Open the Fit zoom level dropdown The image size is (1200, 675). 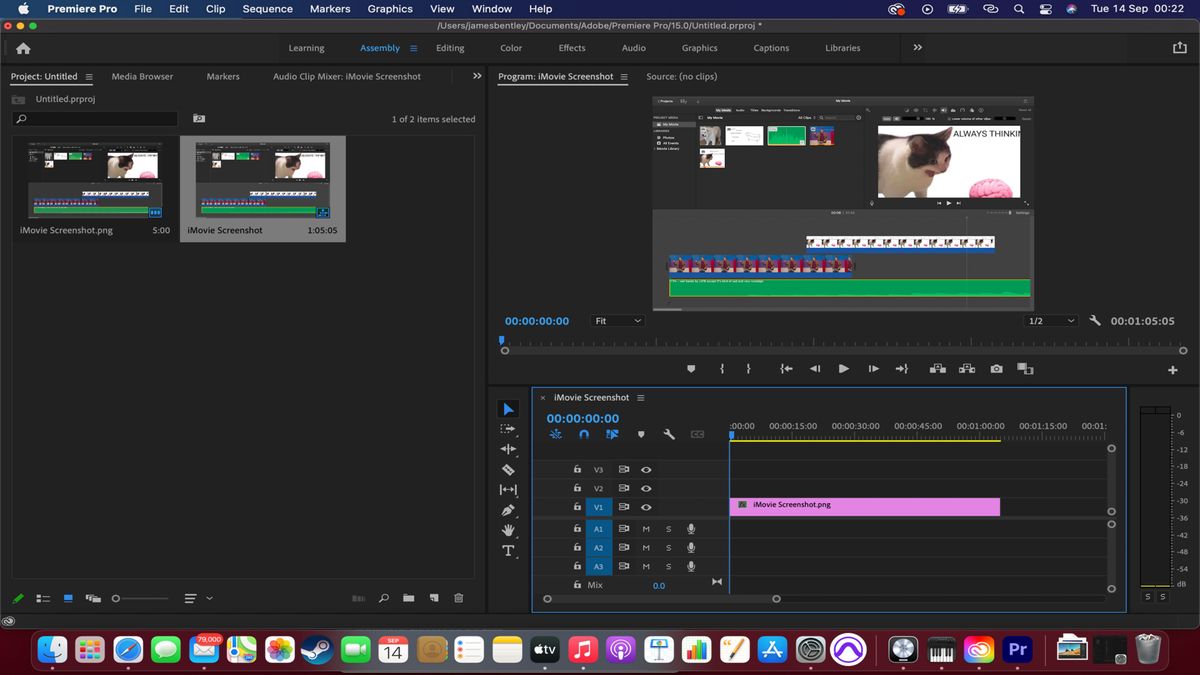coord(616,321)
